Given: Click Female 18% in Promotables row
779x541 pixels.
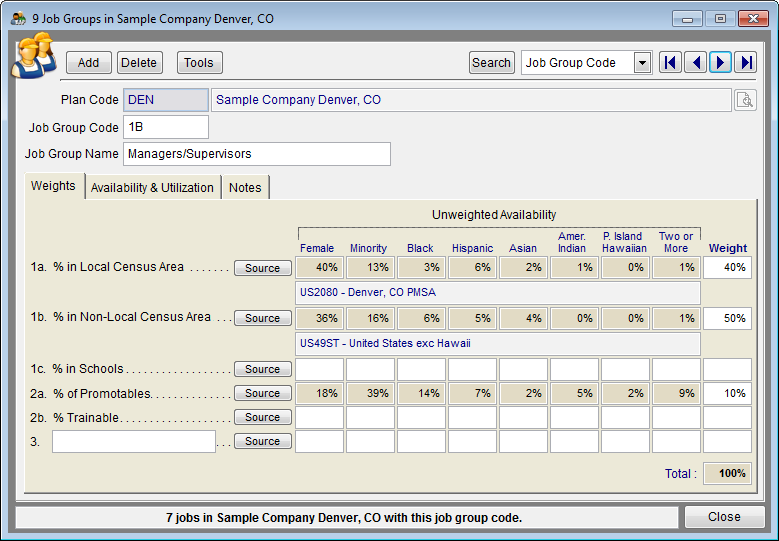Looking at the screenshot, I should pyautogui.click(x=319, y=393).
